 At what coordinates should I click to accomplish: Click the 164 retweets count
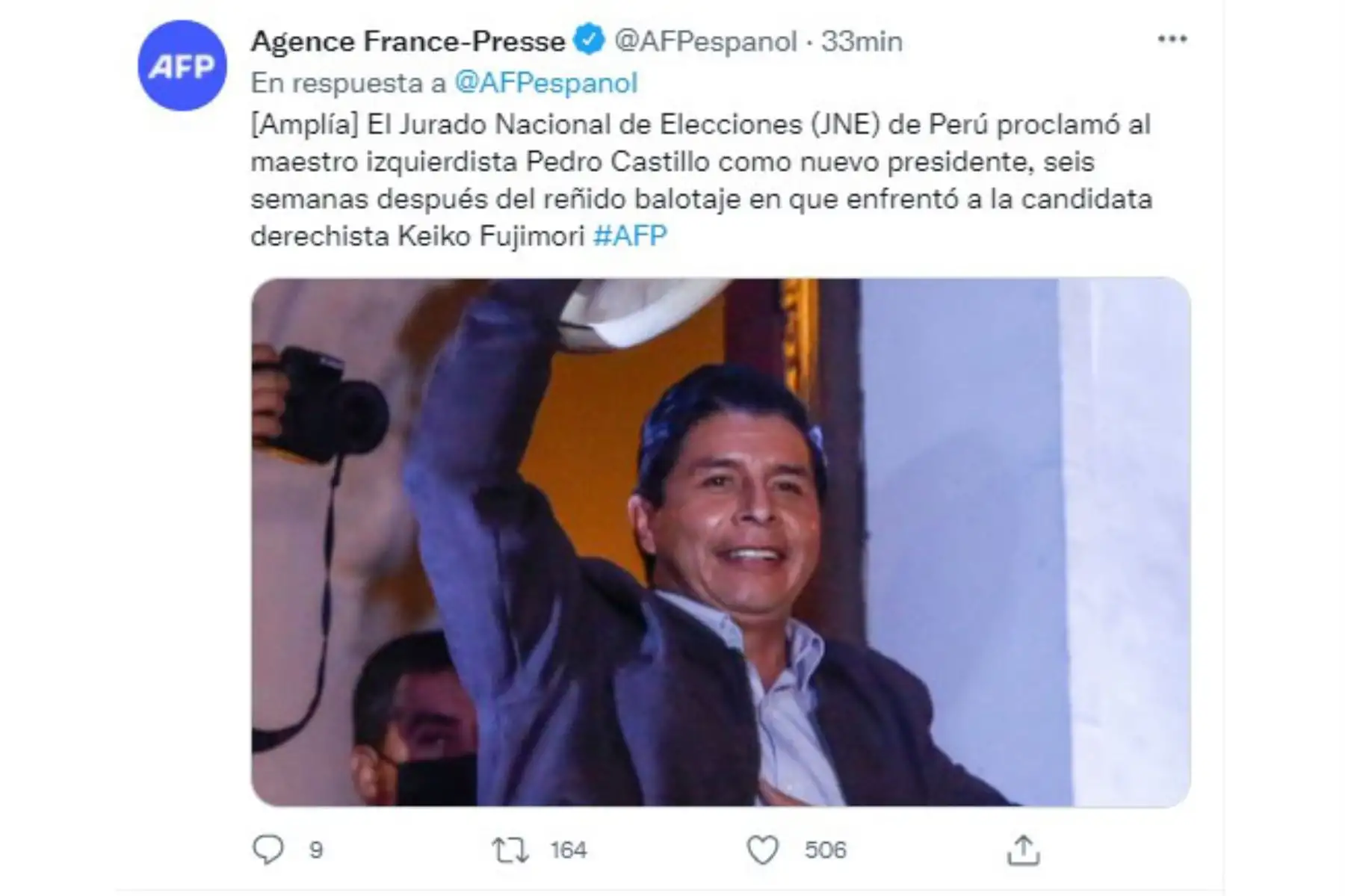[x=569, y=850]
